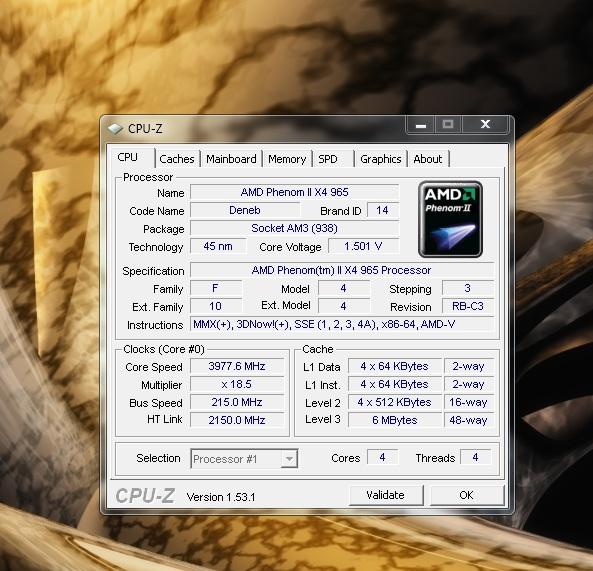Image resolution: width=593 pixels, height=571 pixels.
Task: Go to the About tab
Action: click(x=428, y=159)
